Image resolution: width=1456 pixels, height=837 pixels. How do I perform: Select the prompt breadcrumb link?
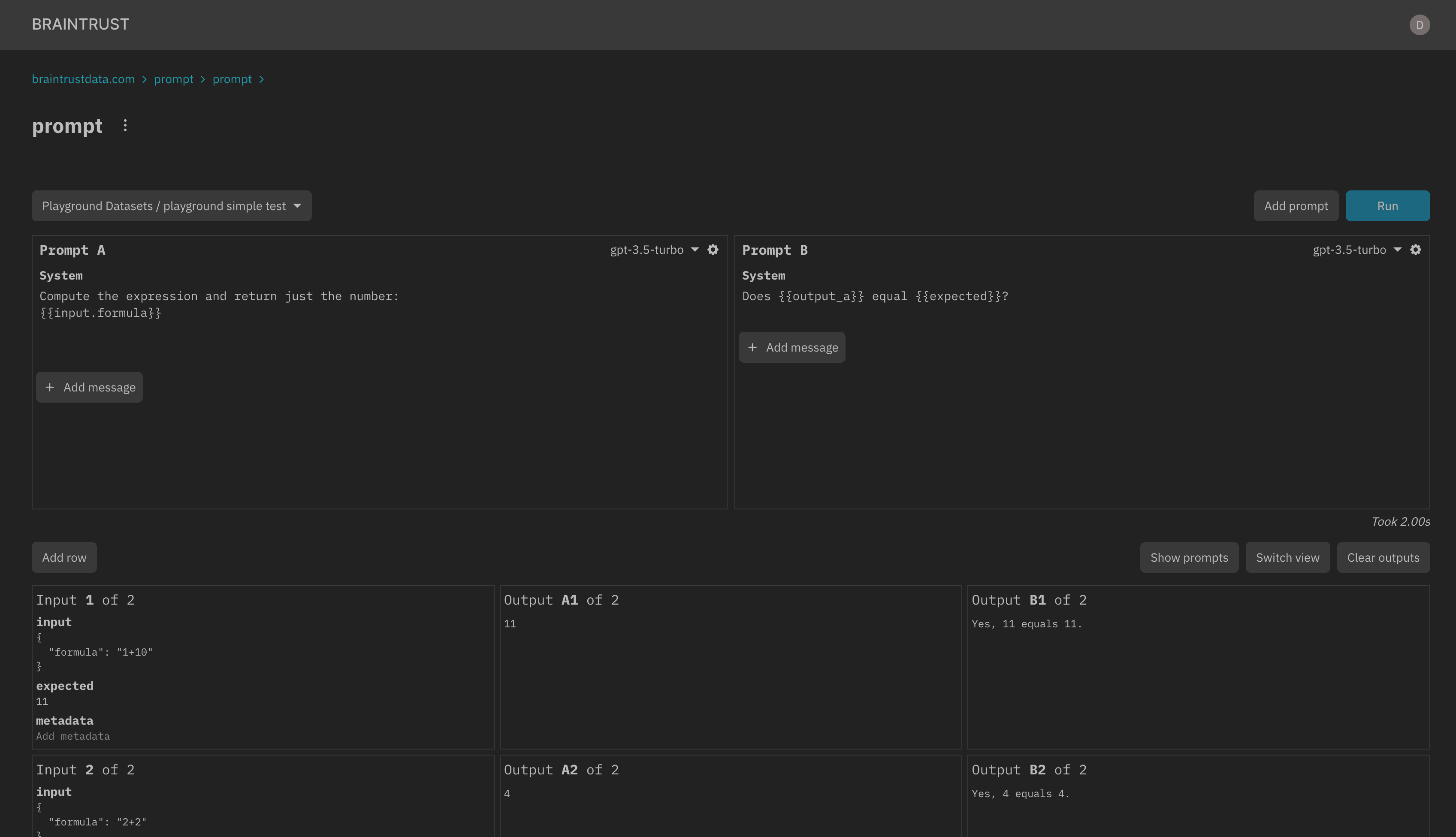point(173,79)
